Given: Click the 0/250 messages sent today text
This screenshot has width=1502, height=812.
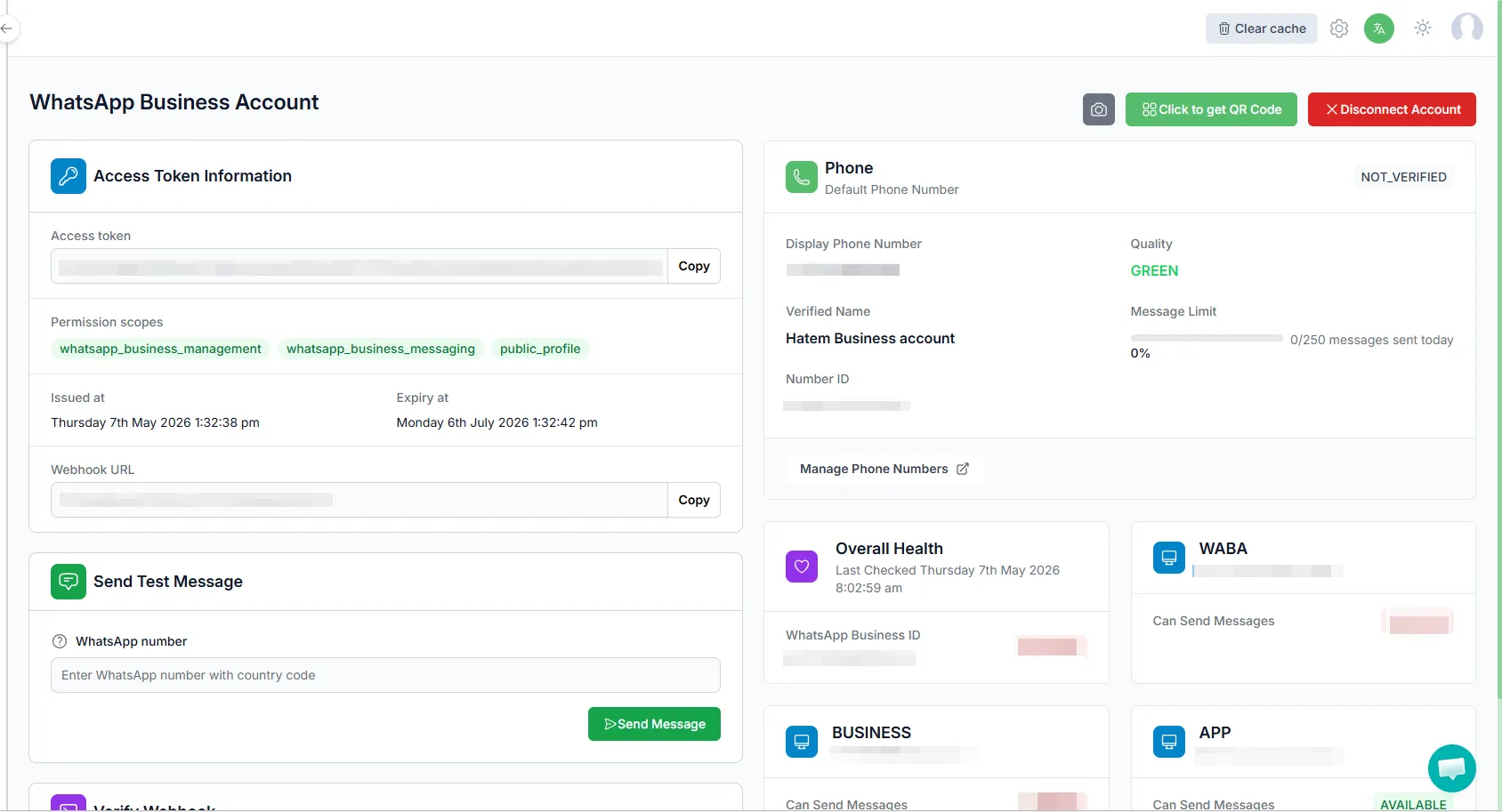Looking at the screenshot, I should coord(1372,340).
